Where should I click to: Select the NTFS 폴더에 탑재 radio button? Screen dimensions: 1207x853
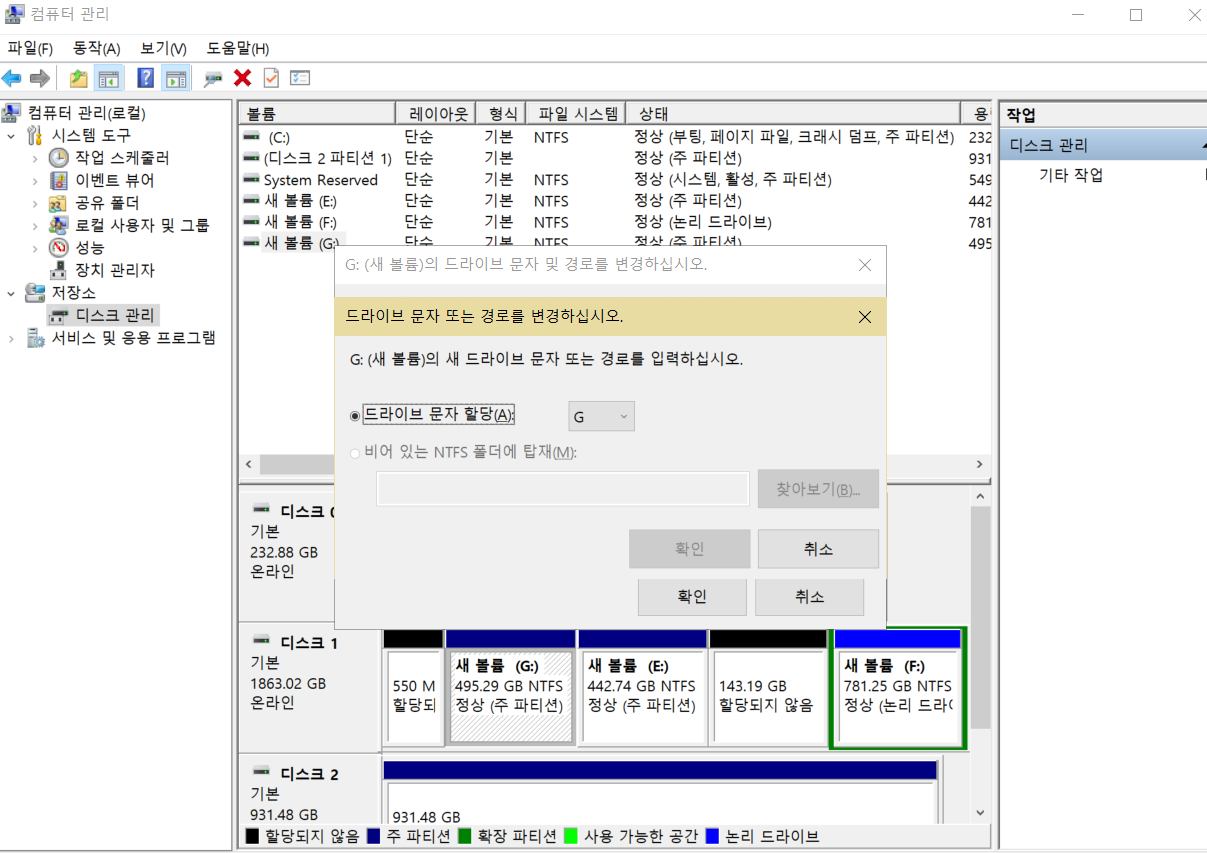pos(356,453)
